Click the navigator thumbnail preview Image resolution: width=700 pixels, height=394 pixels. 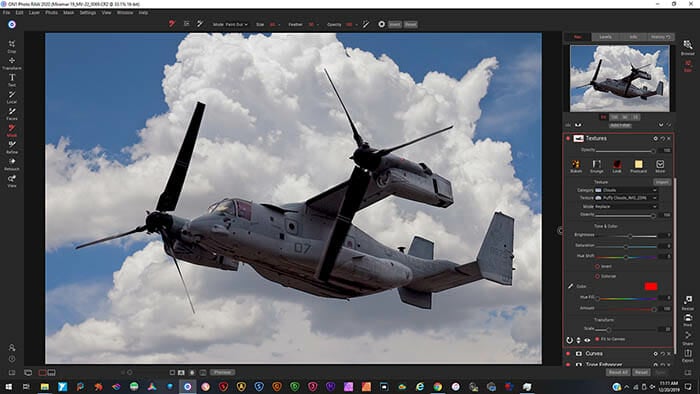(620, 79)
